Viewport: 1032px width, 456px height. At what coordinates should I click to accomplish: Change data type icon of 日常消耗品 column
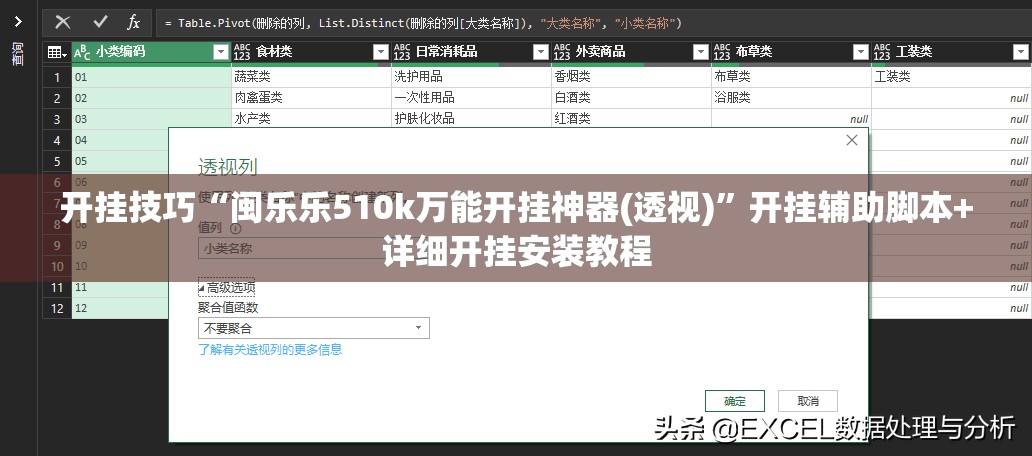[x=402, y=52]
